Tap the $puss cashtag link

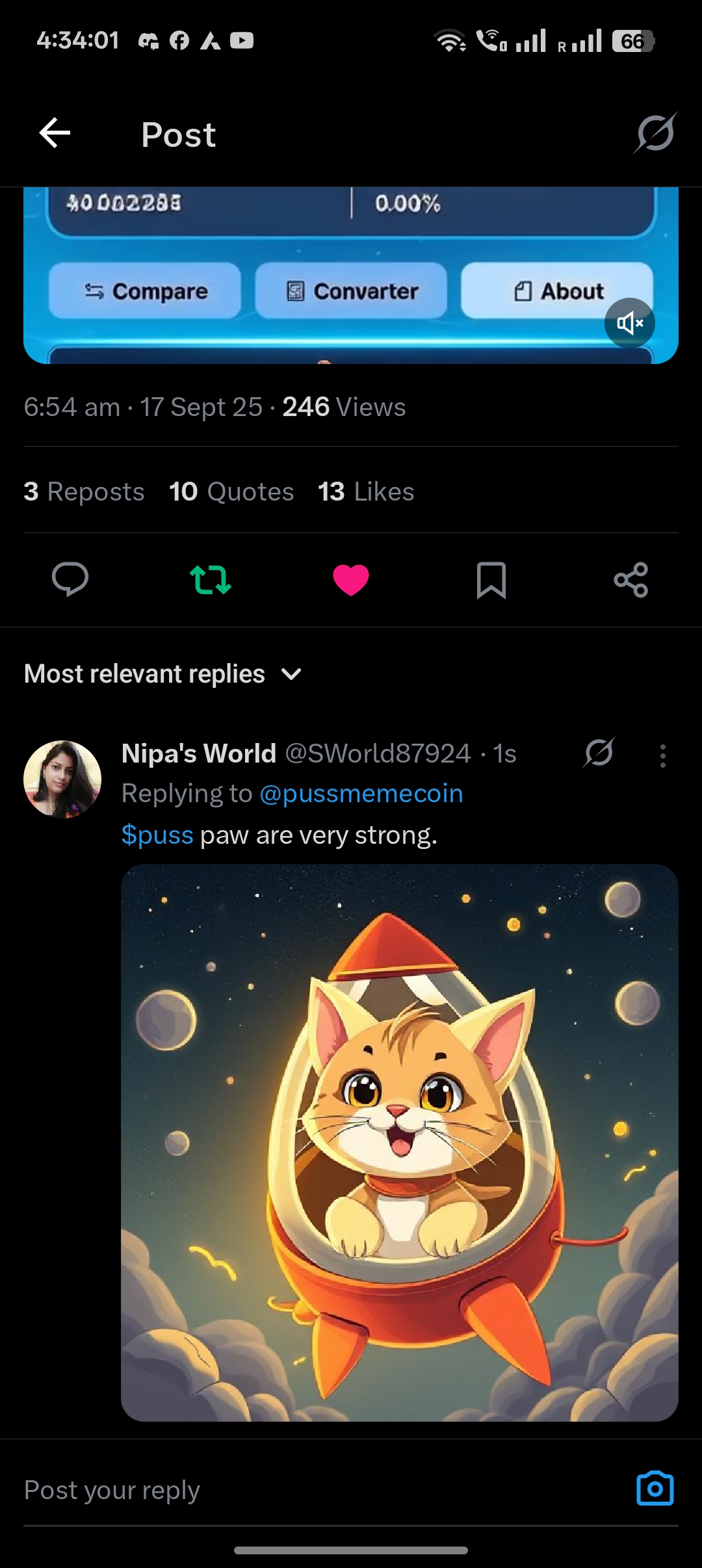pyautogui.click(x=157, y=835)
